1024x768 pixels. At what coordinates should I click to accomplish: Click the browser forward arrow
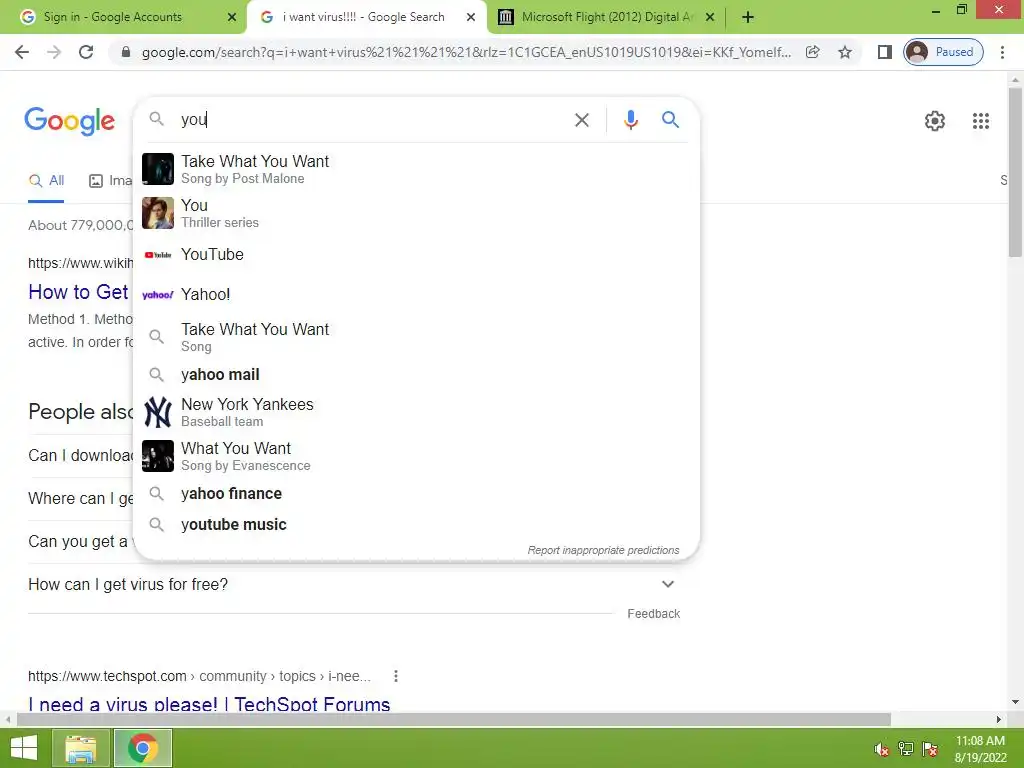tap(54, 52)
